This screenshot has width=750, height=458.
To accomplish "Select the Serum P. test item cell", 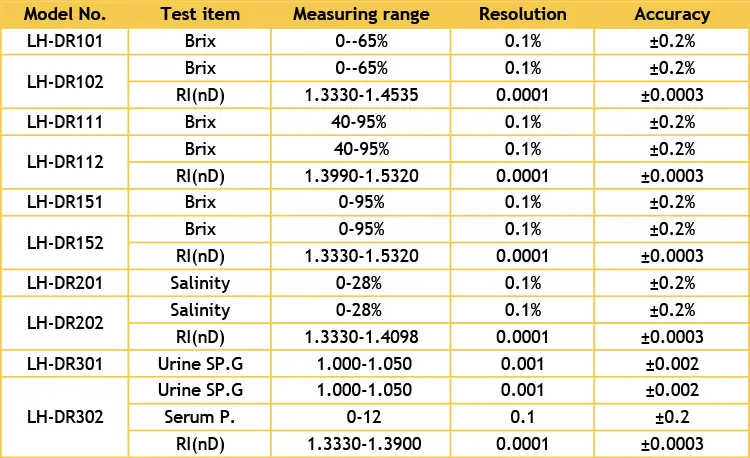I will 200,417.
